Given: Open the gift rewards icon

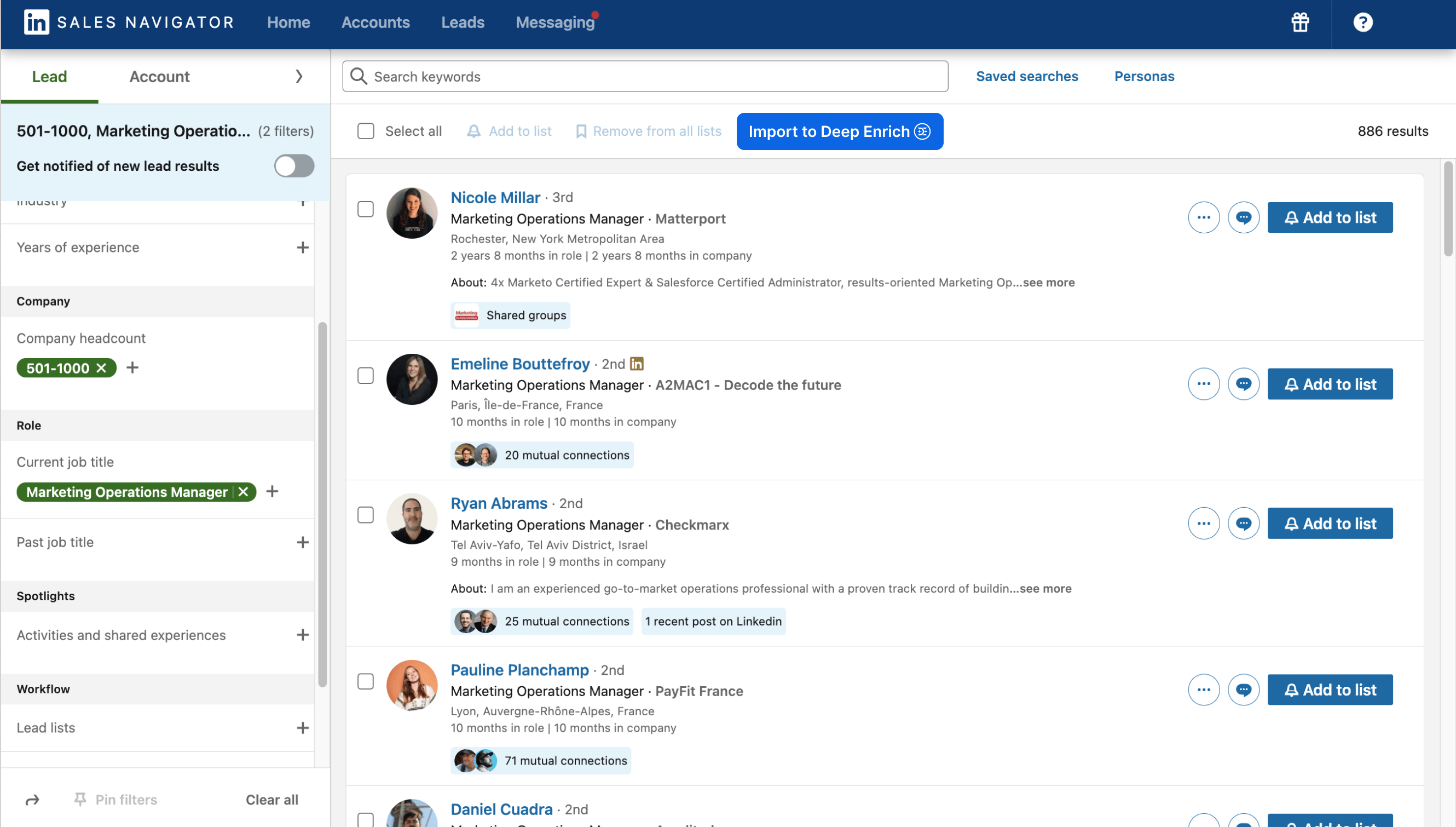Looking at the screenshot, I should pos(1300,22).
